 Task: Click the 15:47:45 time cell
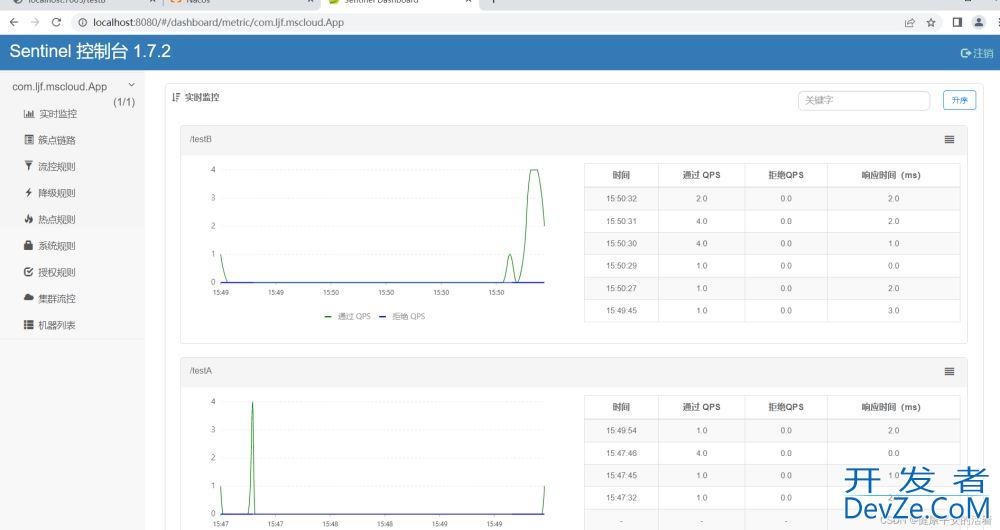click(621, 476)
